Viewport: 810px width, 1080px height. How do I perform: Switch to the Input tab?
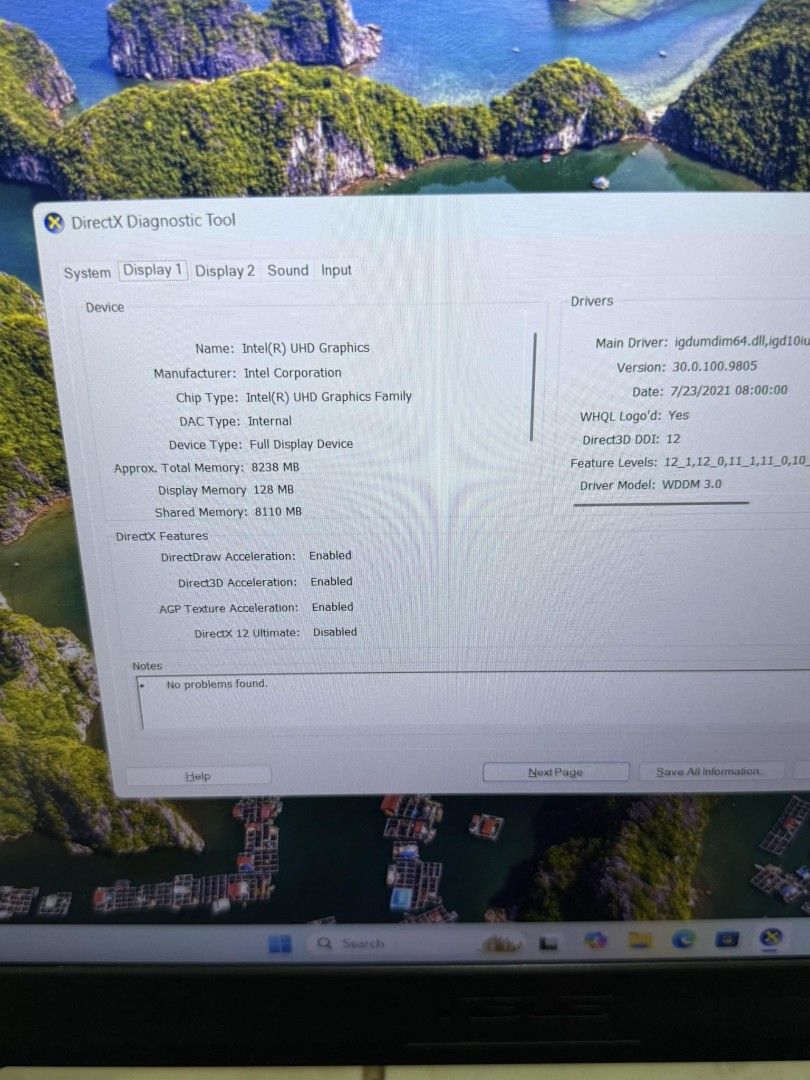pyautogui.click(x=336, y=270)
